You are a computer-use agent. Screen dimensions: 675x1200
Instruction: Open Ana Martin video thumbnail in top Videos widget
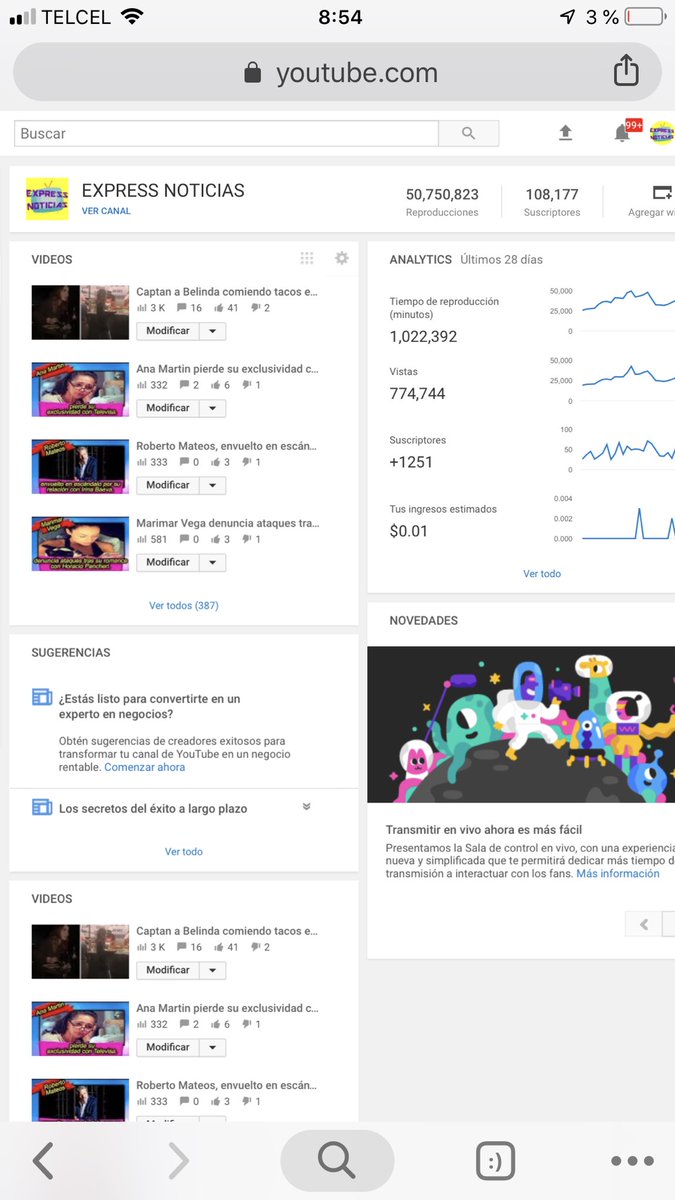80,389
